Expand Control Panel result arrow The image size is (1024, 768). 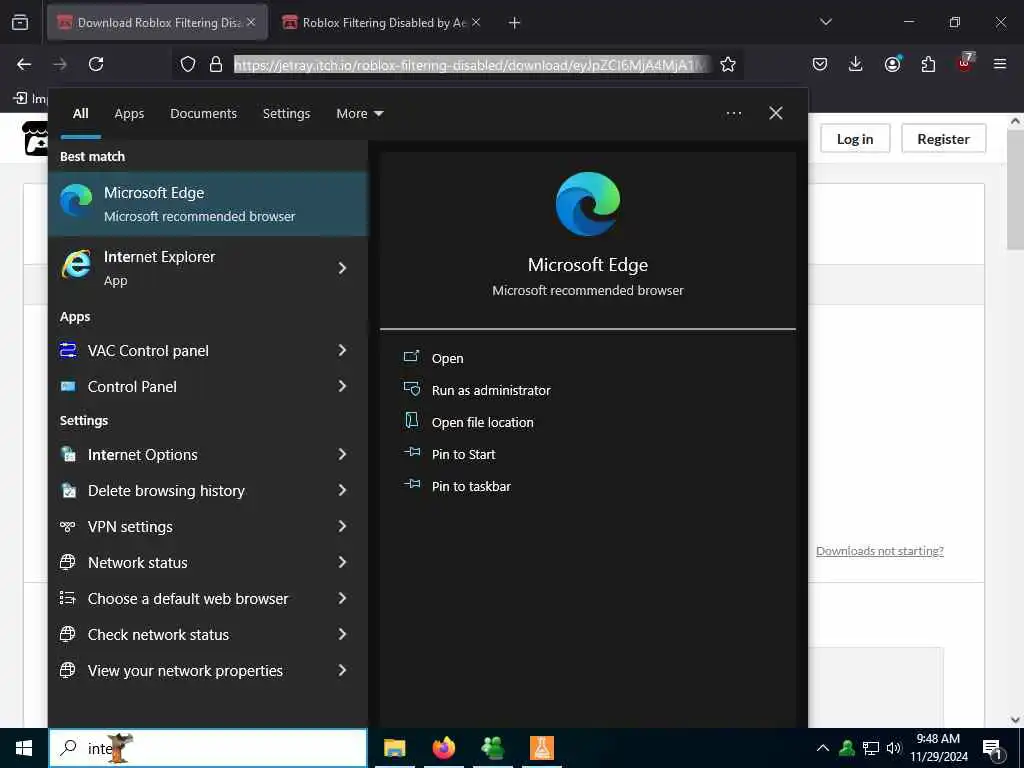click(342, 387)
